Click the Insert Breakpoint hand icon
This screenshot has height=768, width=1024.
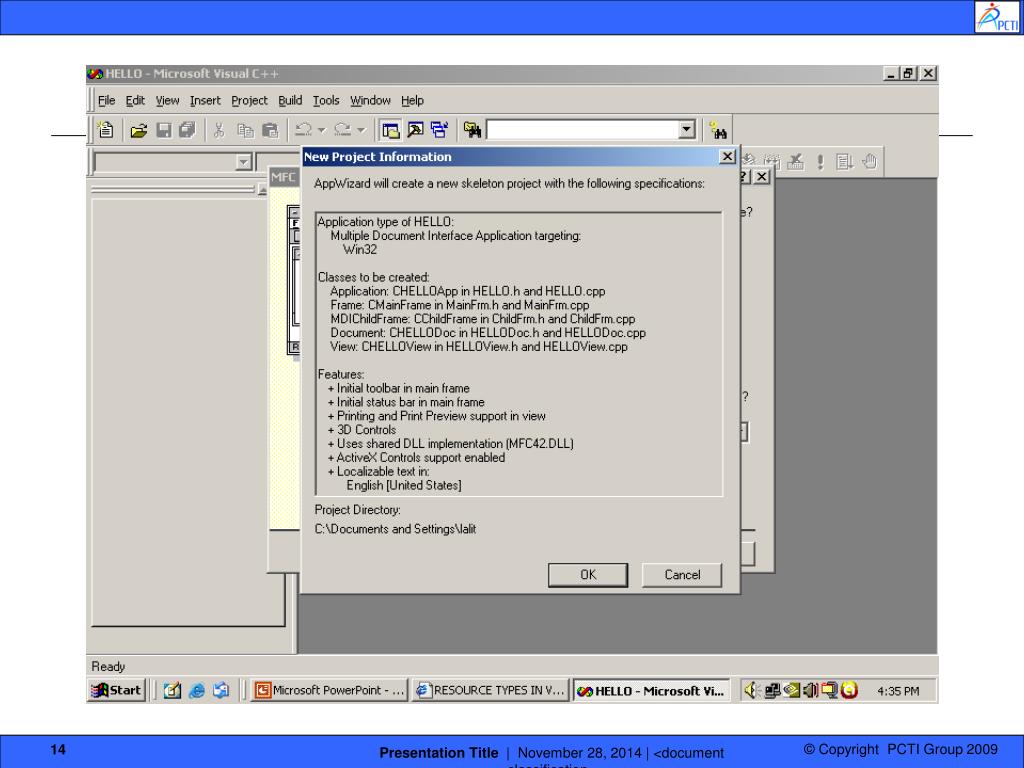(x=869, y=161)
